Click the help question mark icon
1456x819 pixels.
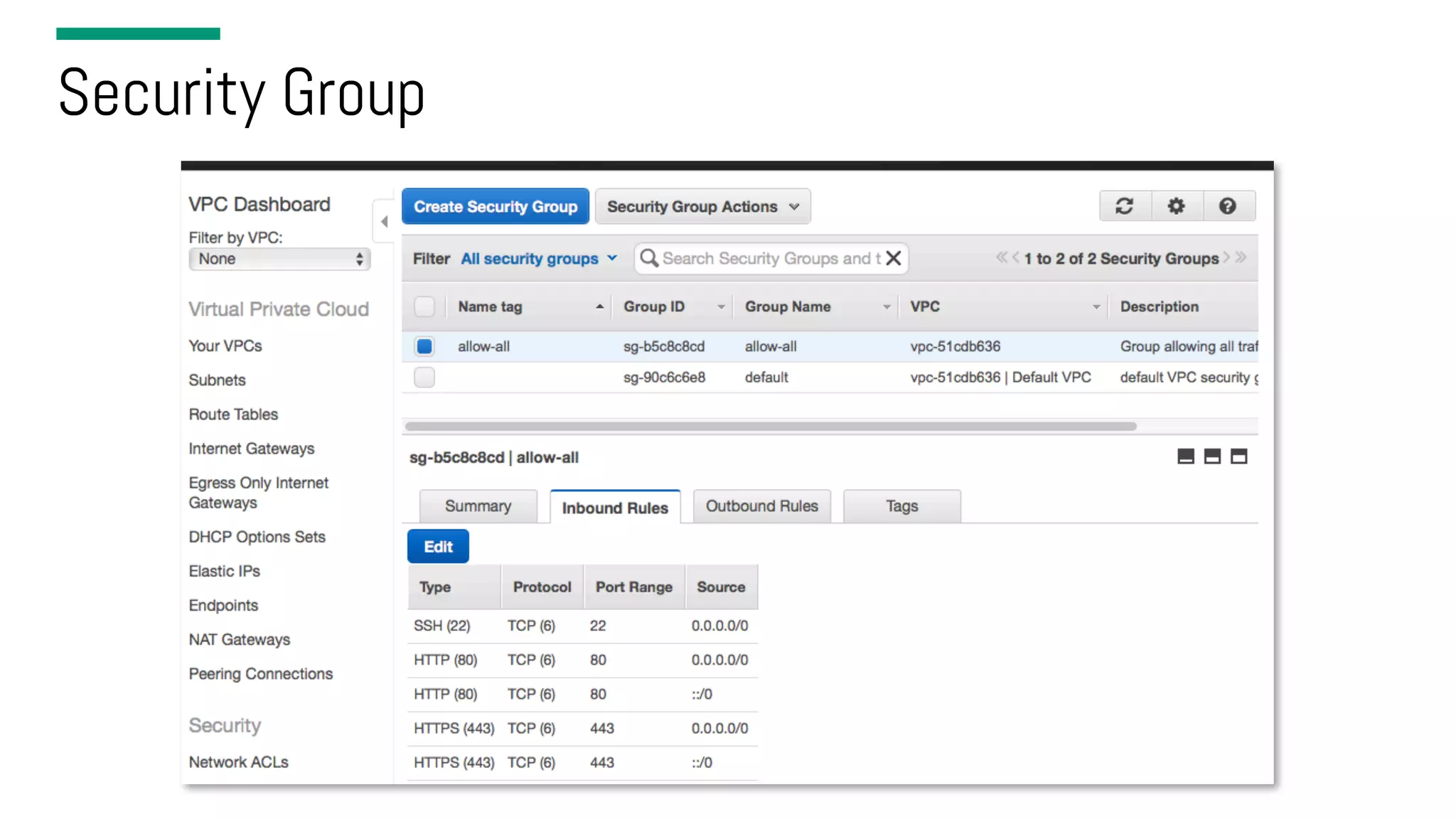(x=1228, y=206)
